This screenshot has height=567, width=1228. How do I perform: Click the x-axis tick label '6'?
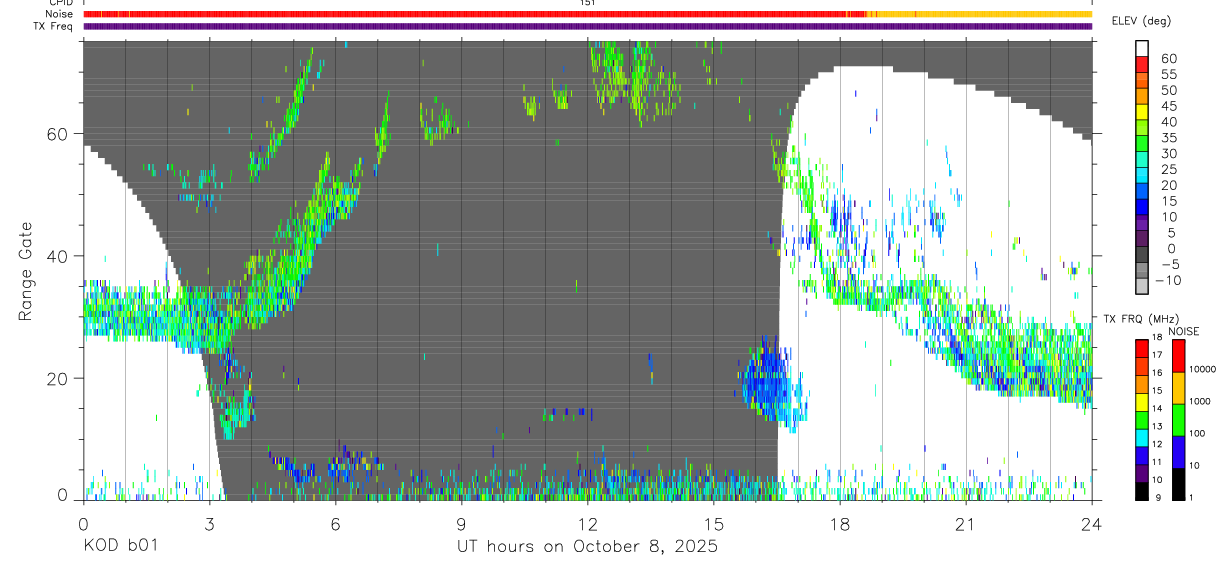coord(335,523)
